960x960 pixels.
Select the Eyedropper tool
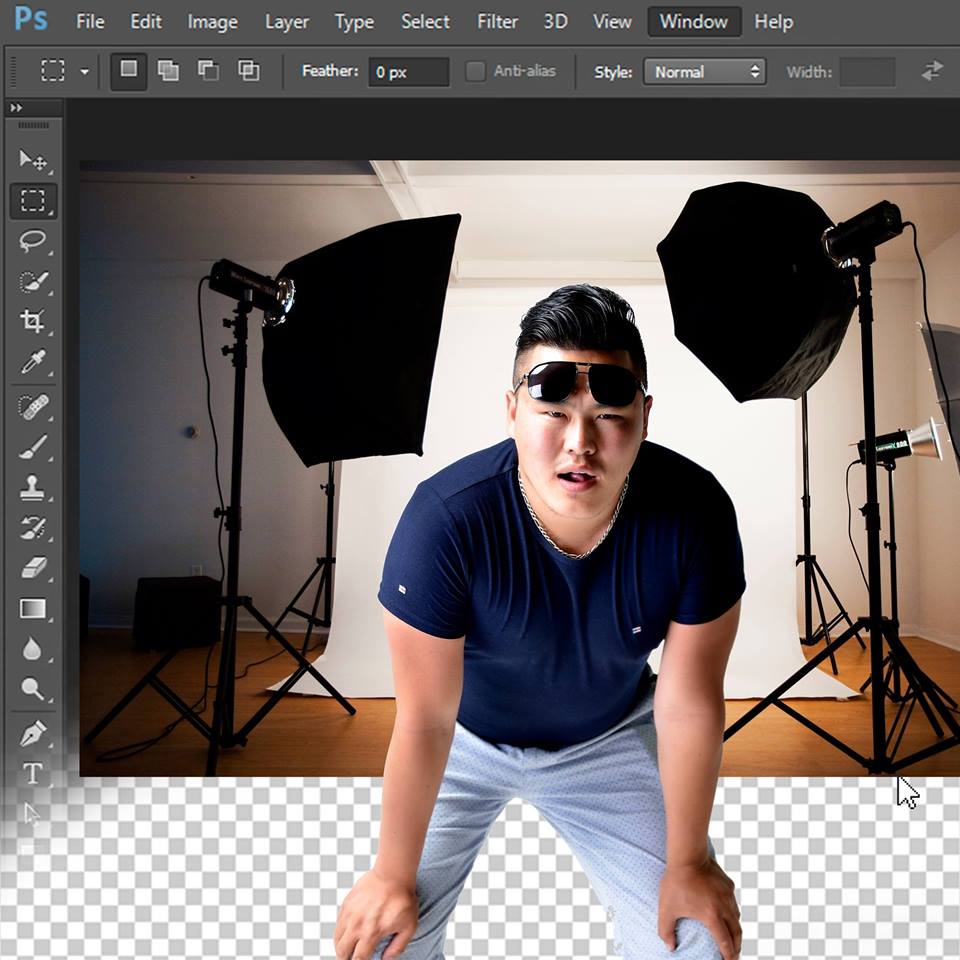[33, 362]
